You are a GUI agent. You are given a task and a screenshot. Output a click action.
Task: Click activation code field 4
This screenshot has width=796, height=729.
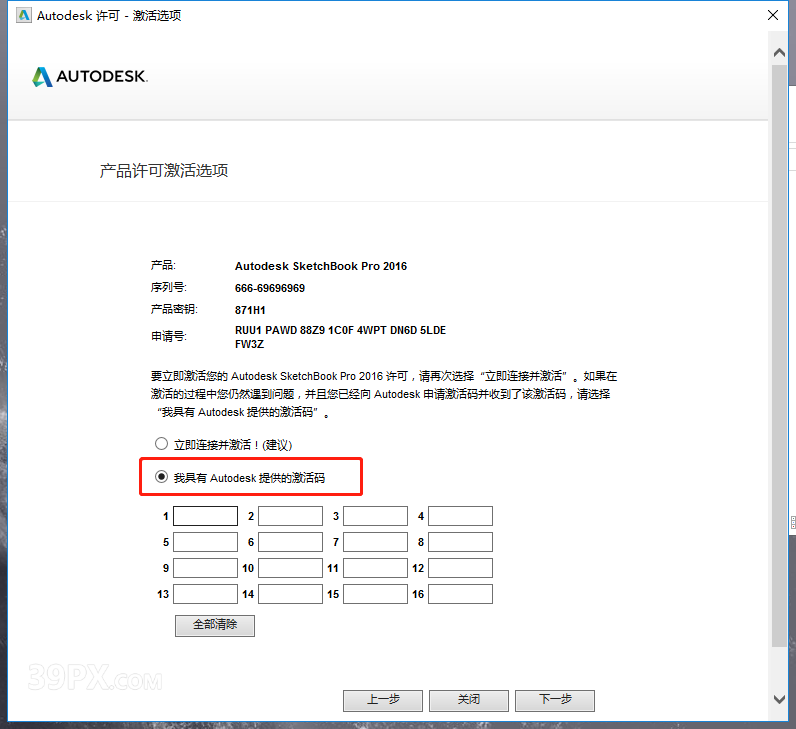460,516
